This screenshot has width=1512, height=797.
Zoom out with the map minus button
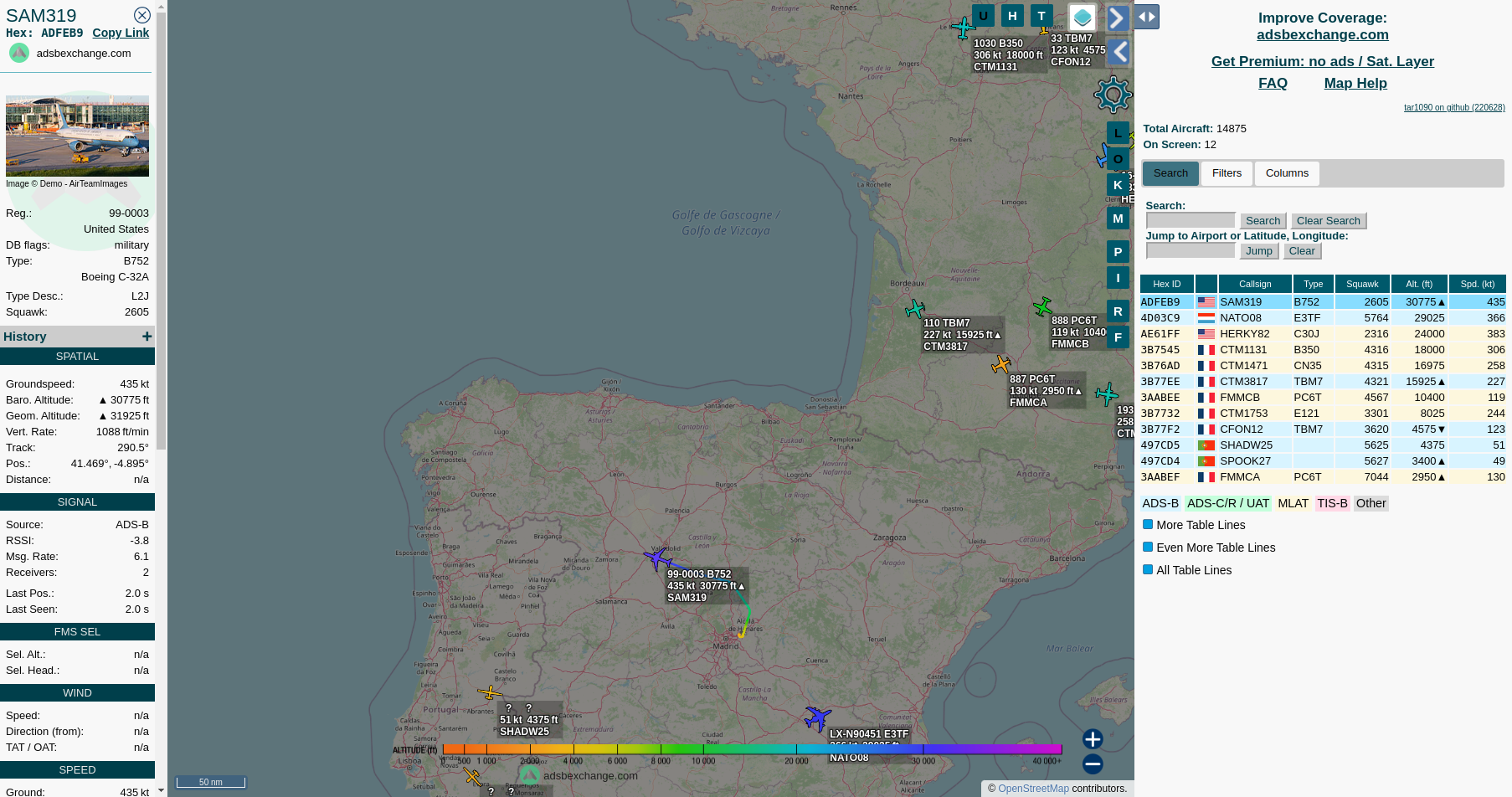pos(1093,764)
